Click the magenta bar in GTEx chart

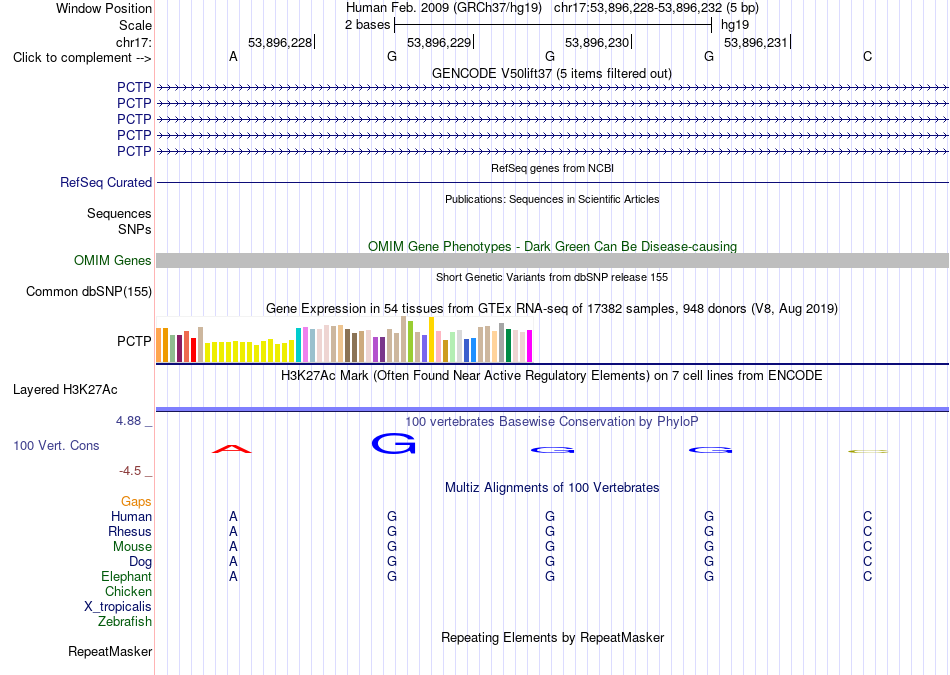click(x=530, y=346)
